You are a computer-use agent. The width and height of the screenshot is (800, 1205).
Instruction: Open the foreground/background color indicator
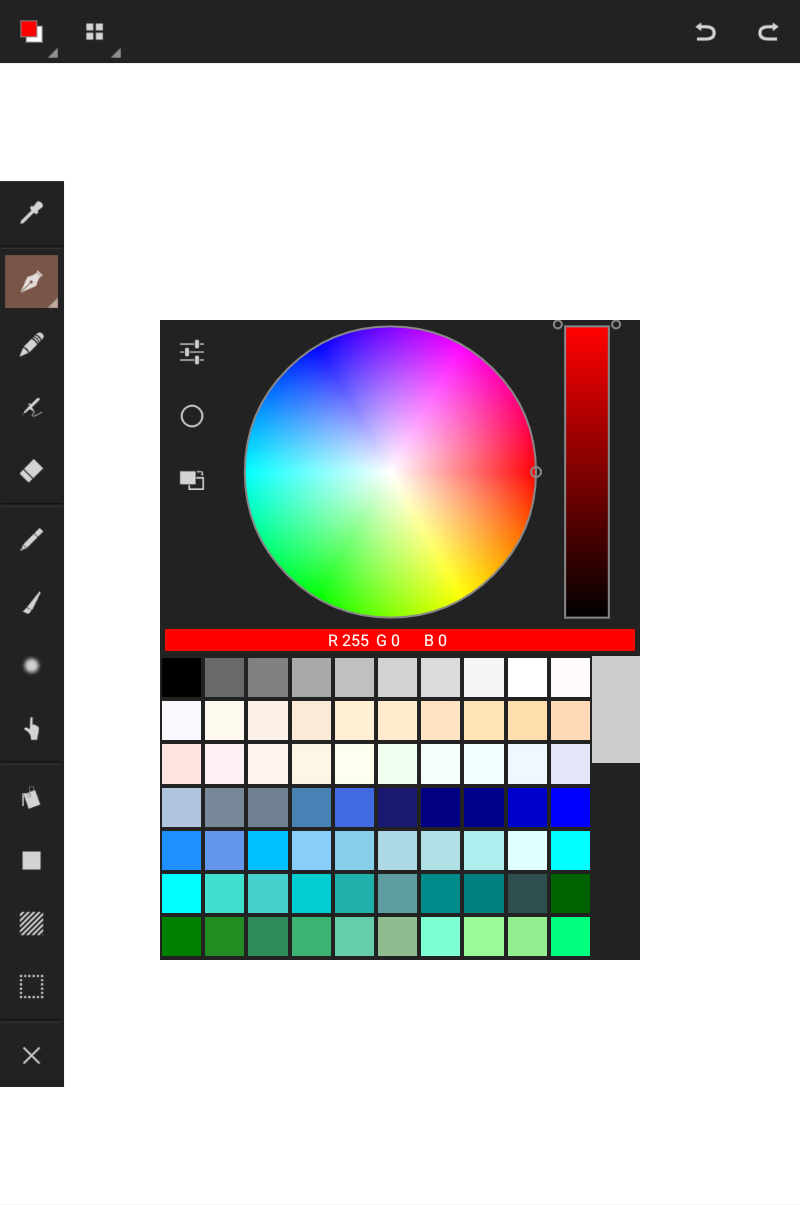[x=32, y=32]
